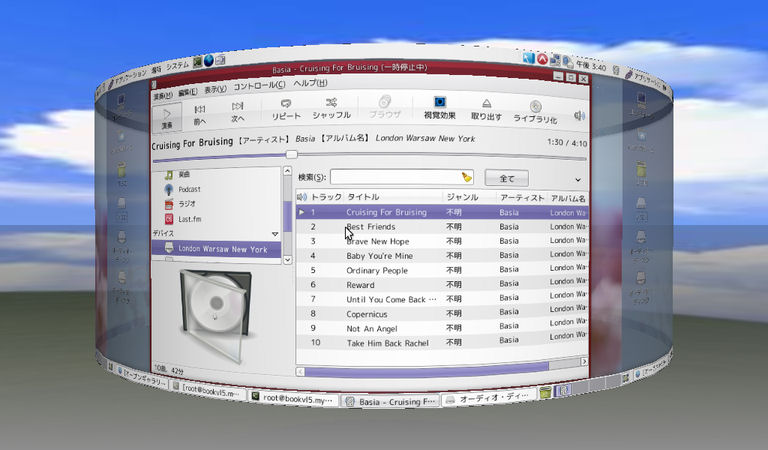Select Last.fm in the sidebar
Viewport: 768px width, 450px height.
click(183, 219)
